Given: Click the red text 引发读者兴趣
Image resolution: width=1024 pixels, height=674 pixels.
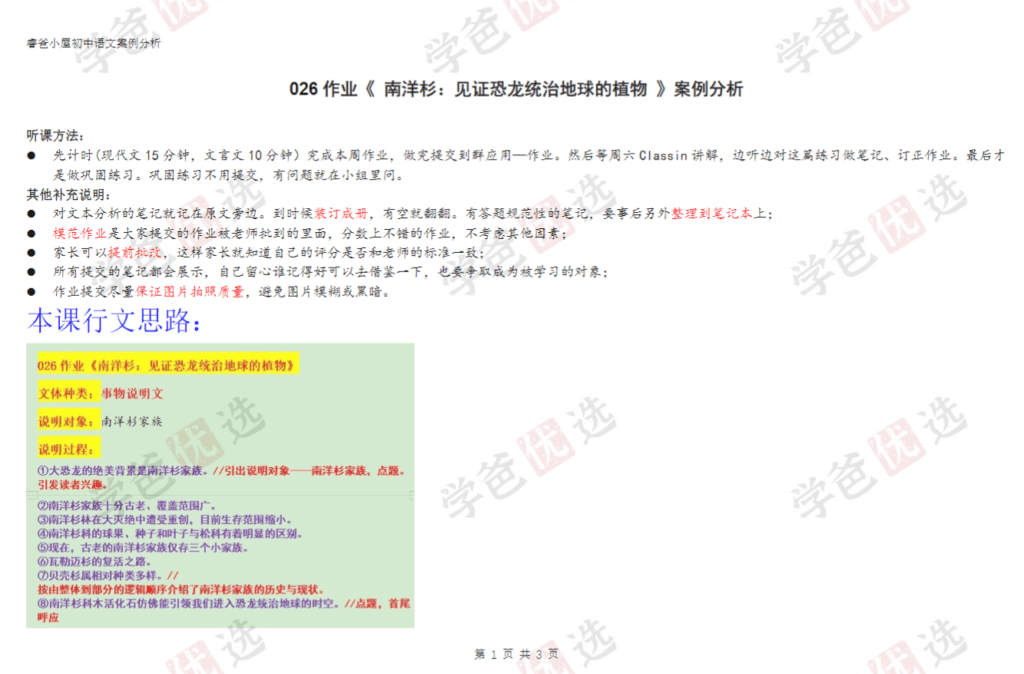Looking at the screenshot, I should (x=72, y=485).
